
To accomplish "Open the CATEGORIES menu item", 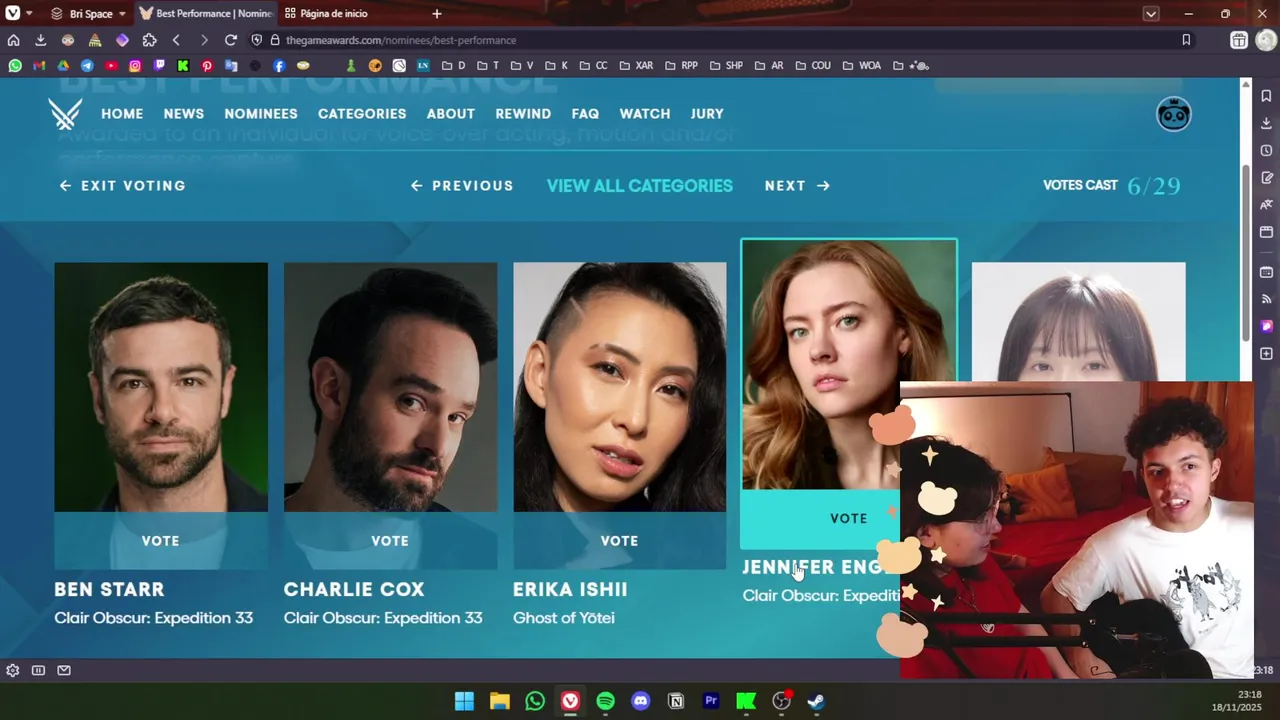I will 362,114.
